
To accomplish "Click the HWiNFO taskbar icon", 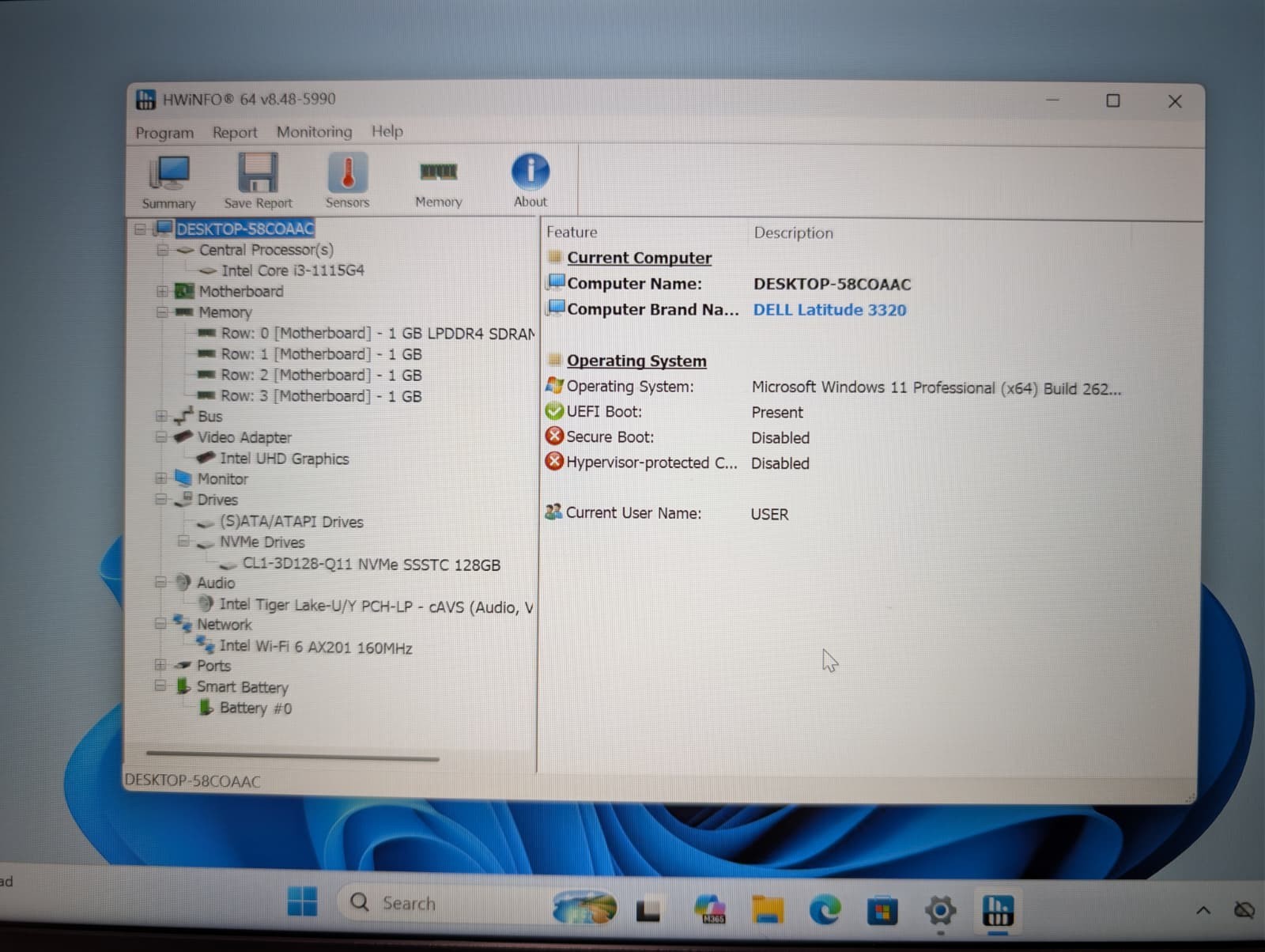I will point(997,911).
